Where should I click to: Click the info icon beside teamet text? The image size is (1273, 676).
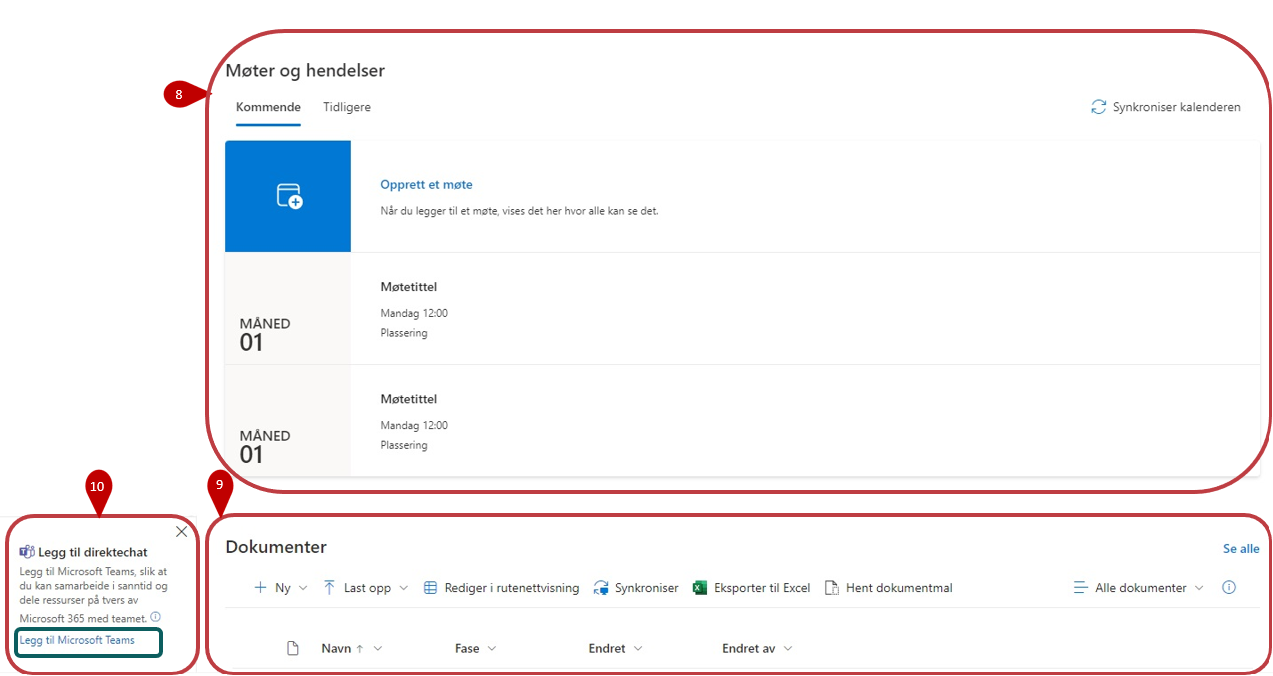pos(155,617)
